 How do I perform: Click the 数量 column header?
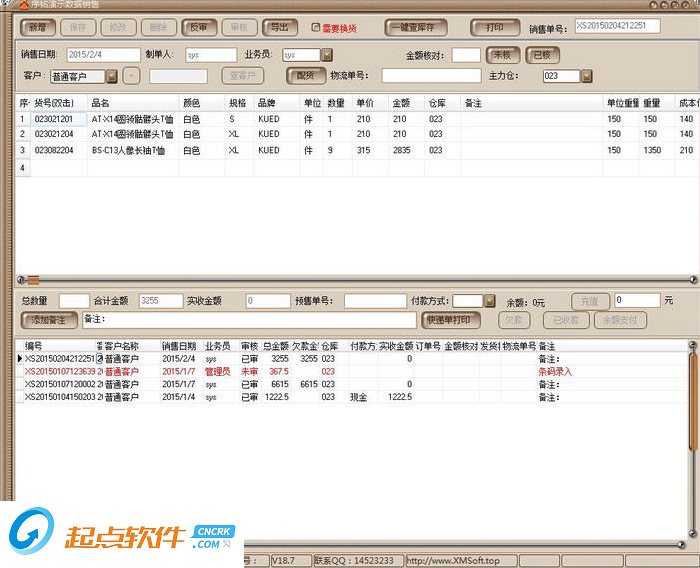click(338, 104)
